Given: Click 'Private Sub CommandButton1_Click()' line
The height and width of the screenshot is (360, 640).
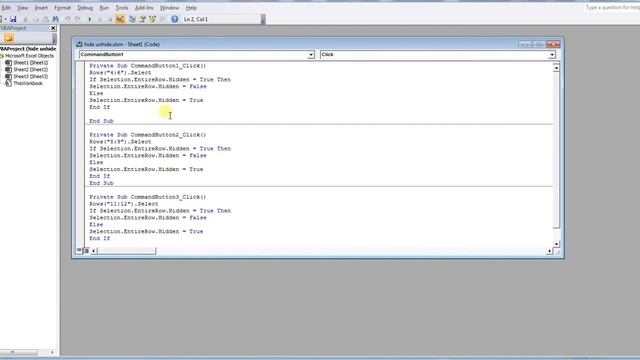Looking at the screenshot, I should click(x=148, y=66).
